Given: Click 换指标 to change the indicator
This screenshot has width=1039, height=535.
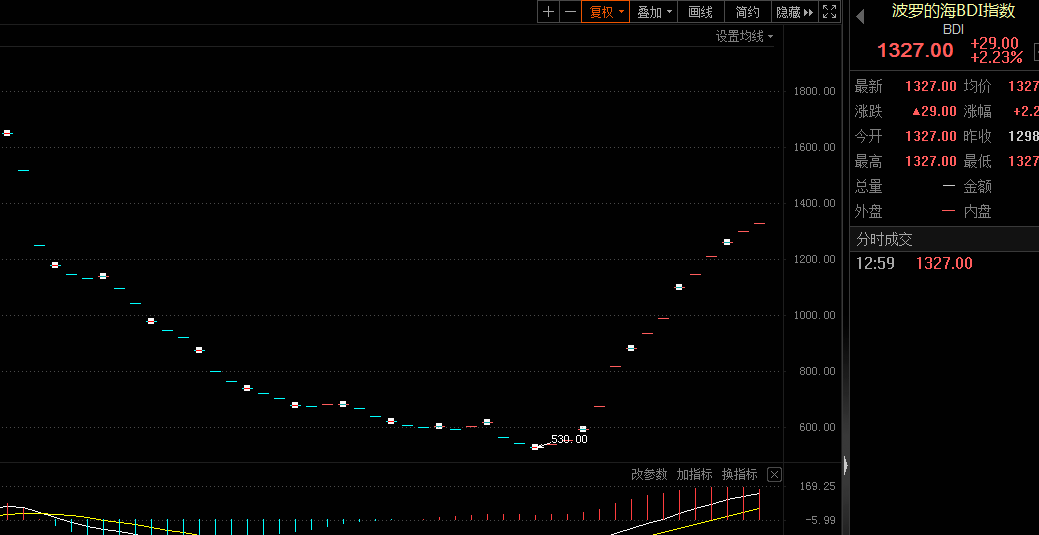Looking at the screenshot, I should click(739, 474).
